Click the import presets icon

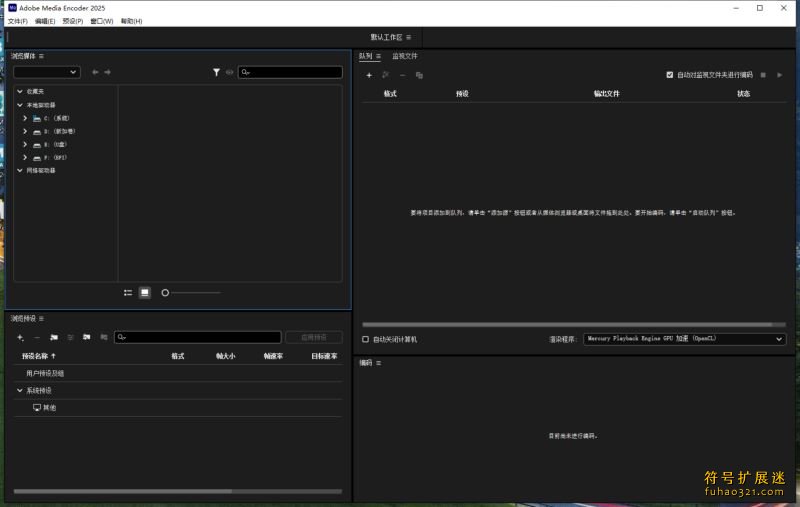(87, 337)
